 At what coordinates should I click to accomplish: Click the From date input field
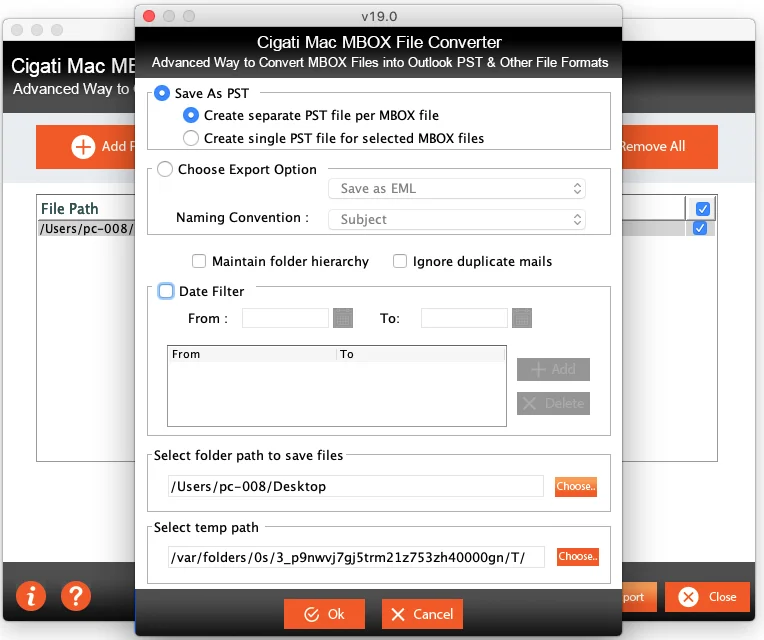(286, 318)
